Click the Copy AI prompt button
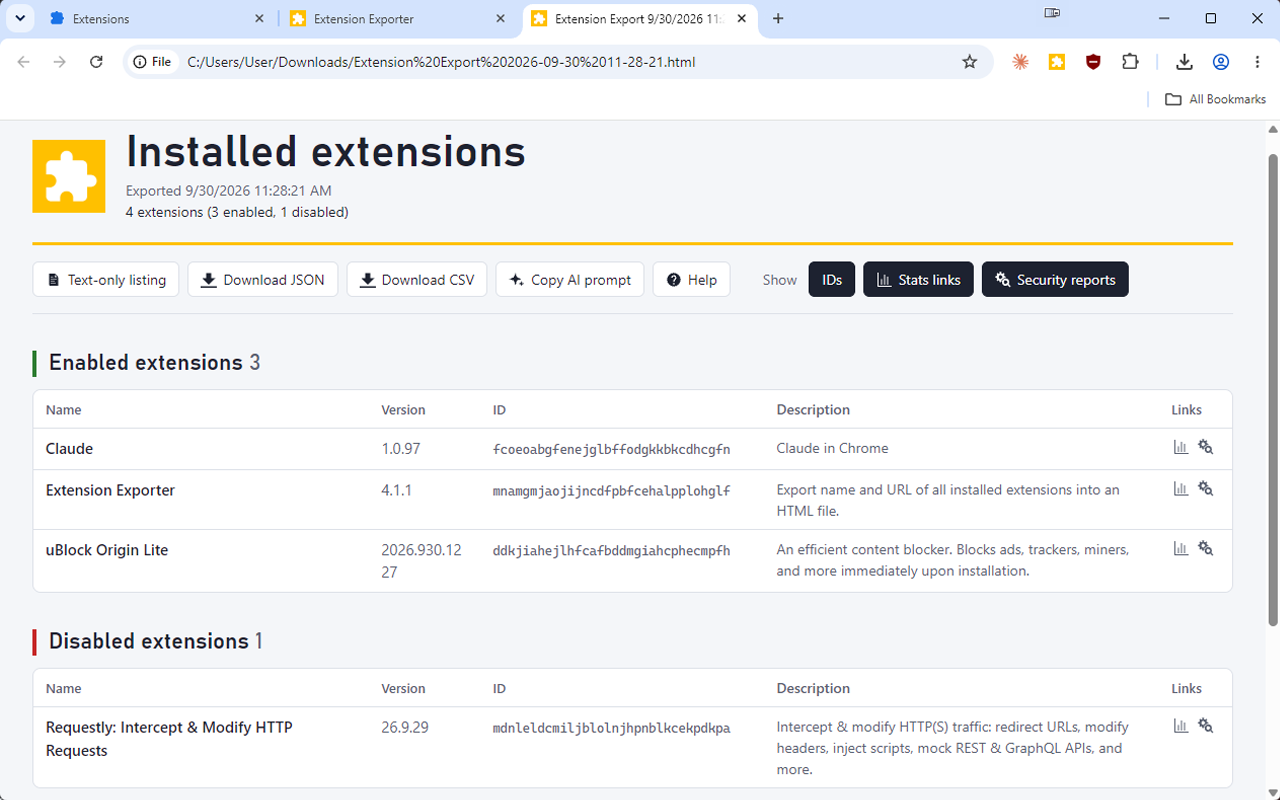Image resolution: width=1280 pixels, height=800 pixels. coord(570,280)
